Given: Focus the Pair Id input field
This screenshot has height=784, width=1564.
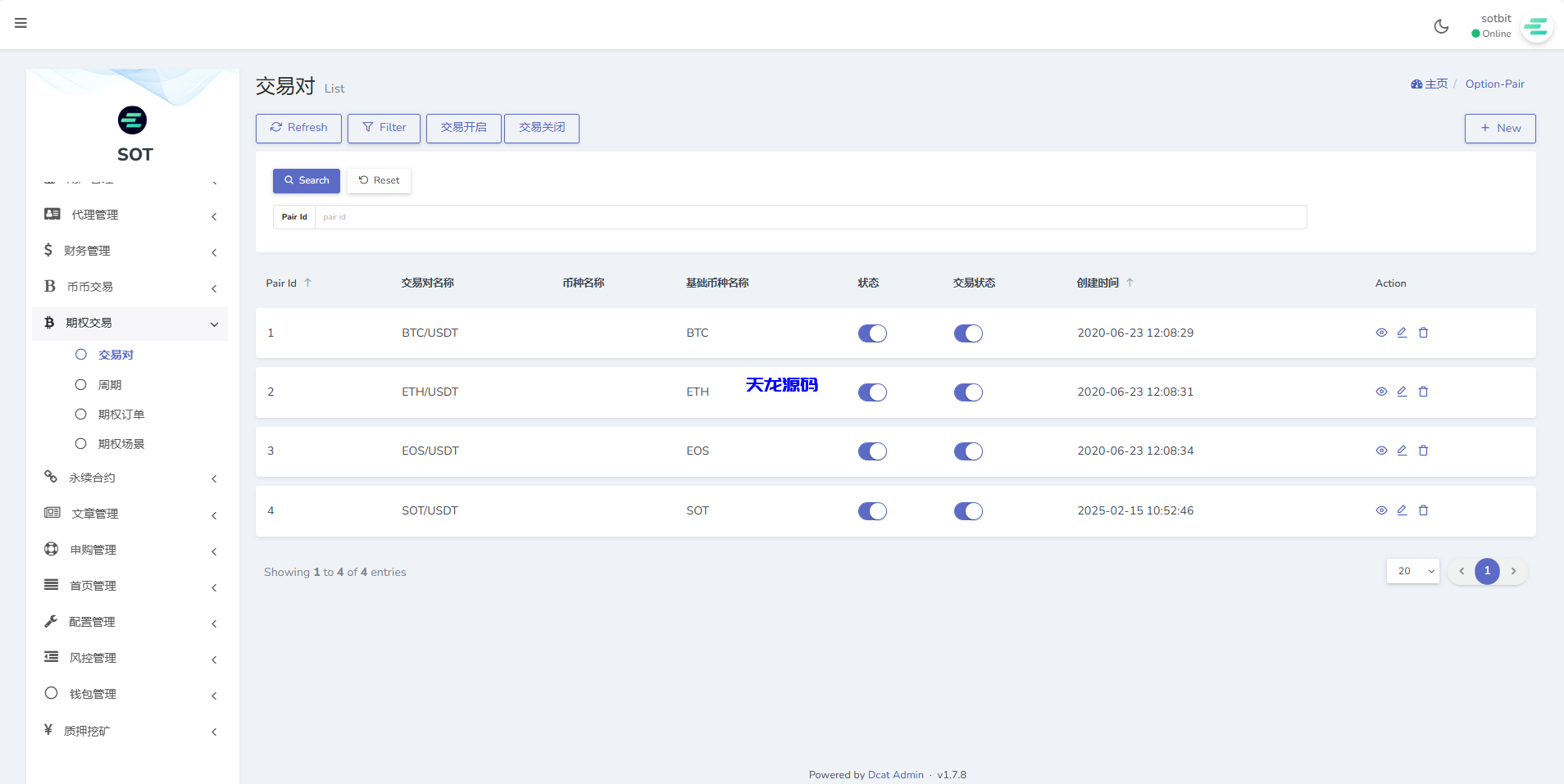Looking at the screenshot, I should click(x=810, y=217).
